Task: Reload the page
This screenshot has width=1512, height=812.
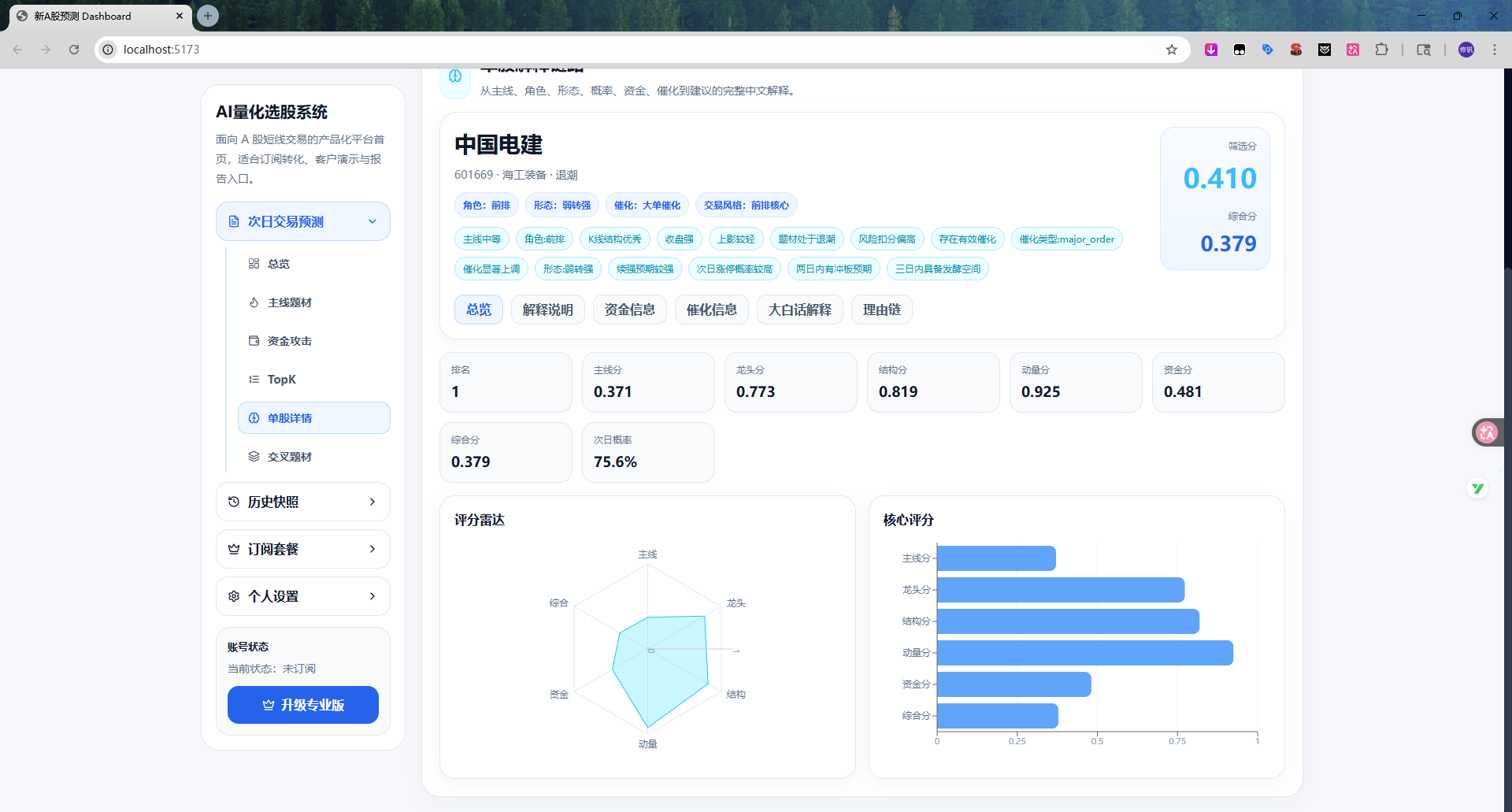Action: pyautogui.click(x=74, y=50)
